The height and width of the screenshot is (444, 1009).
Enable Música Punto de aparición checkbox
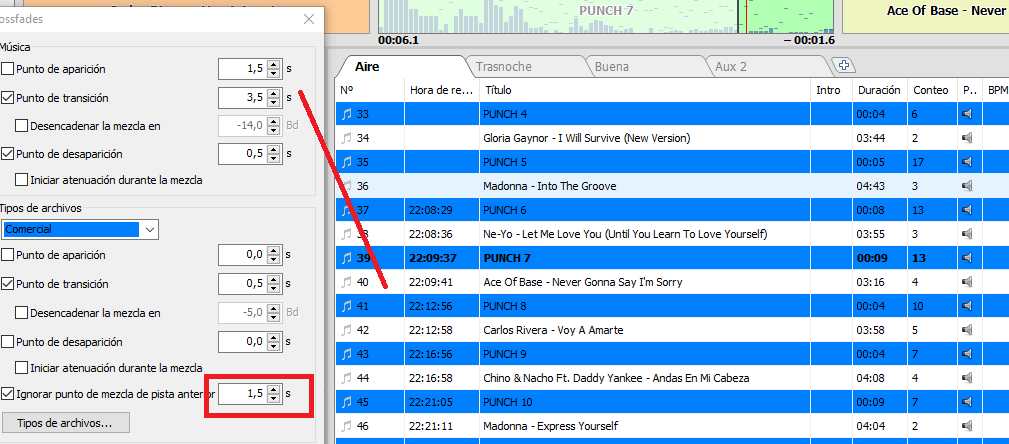(x=8, y=69)
